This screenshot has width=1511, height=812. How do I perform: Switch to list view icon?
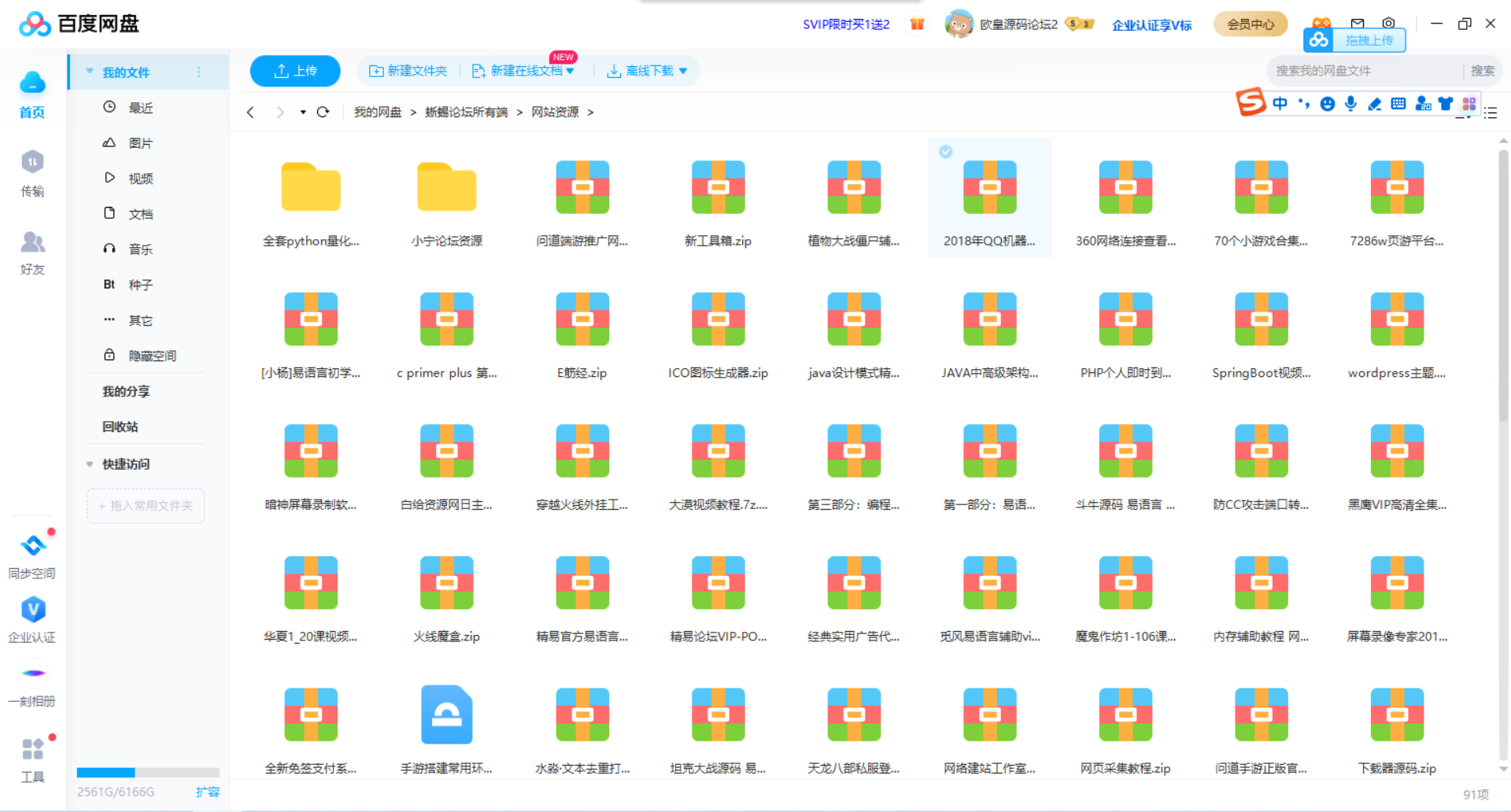pyautogui.click(x=1491, y=113)
